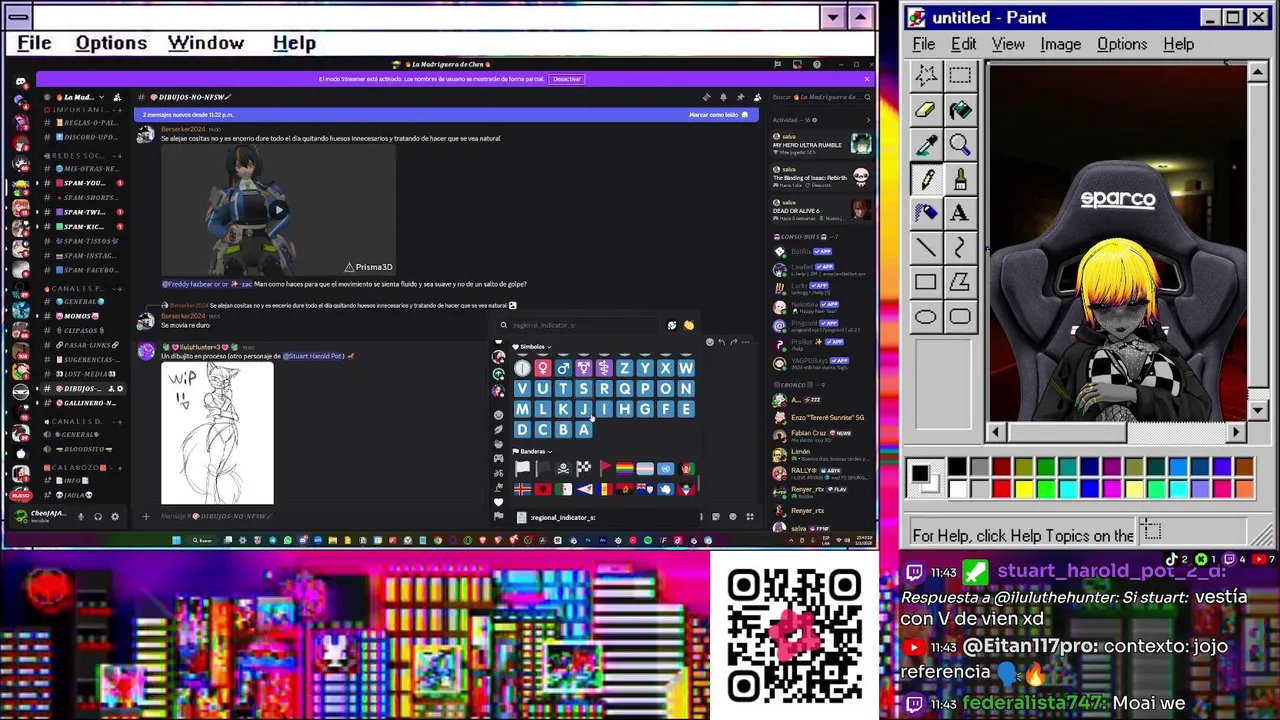Open Paint's View menu
Screen dimensions: 1280x720
(x=1008, y=44)
